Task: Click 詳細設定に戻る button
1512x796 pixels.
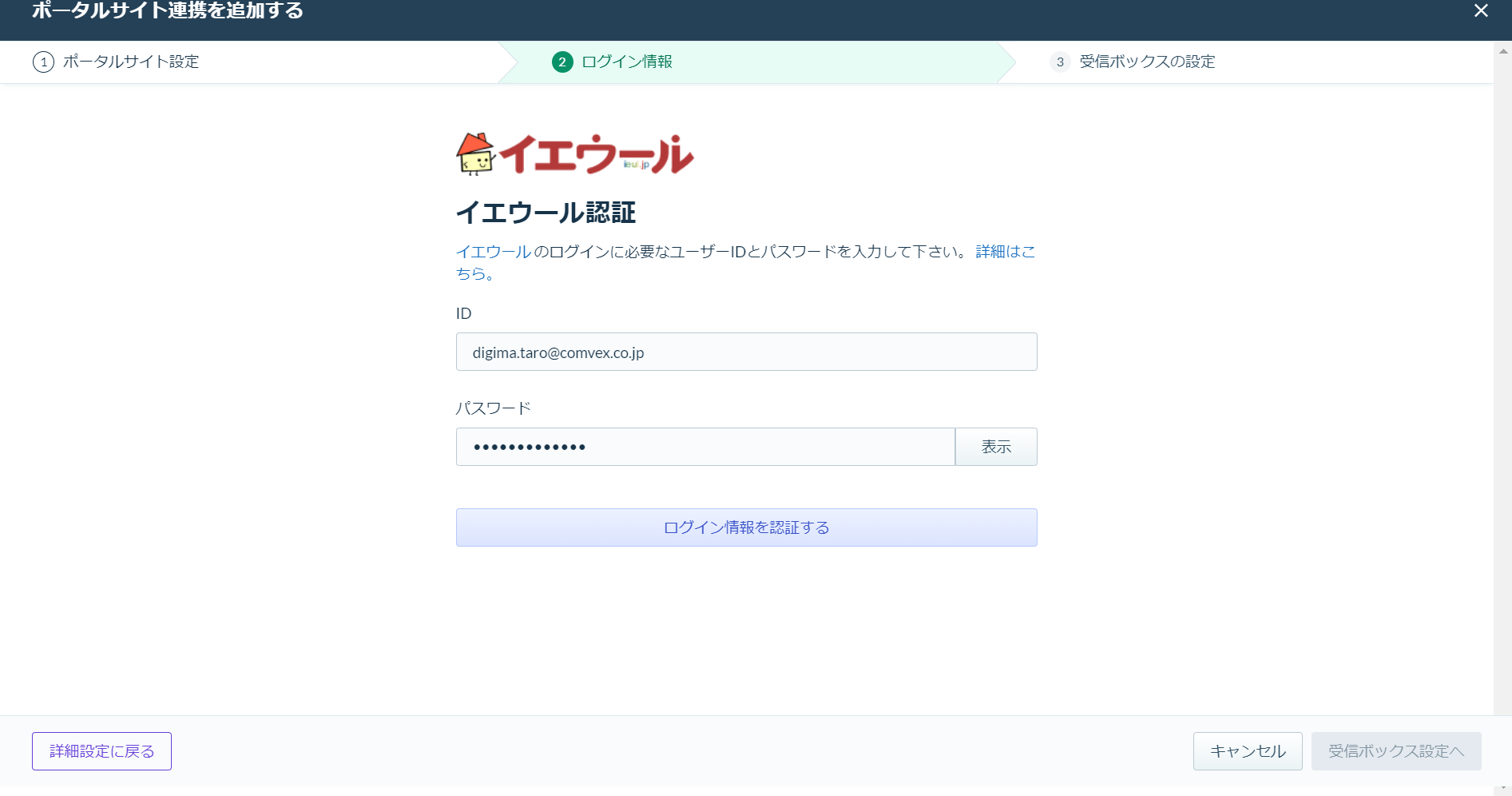Action: [x=101, y=751]
